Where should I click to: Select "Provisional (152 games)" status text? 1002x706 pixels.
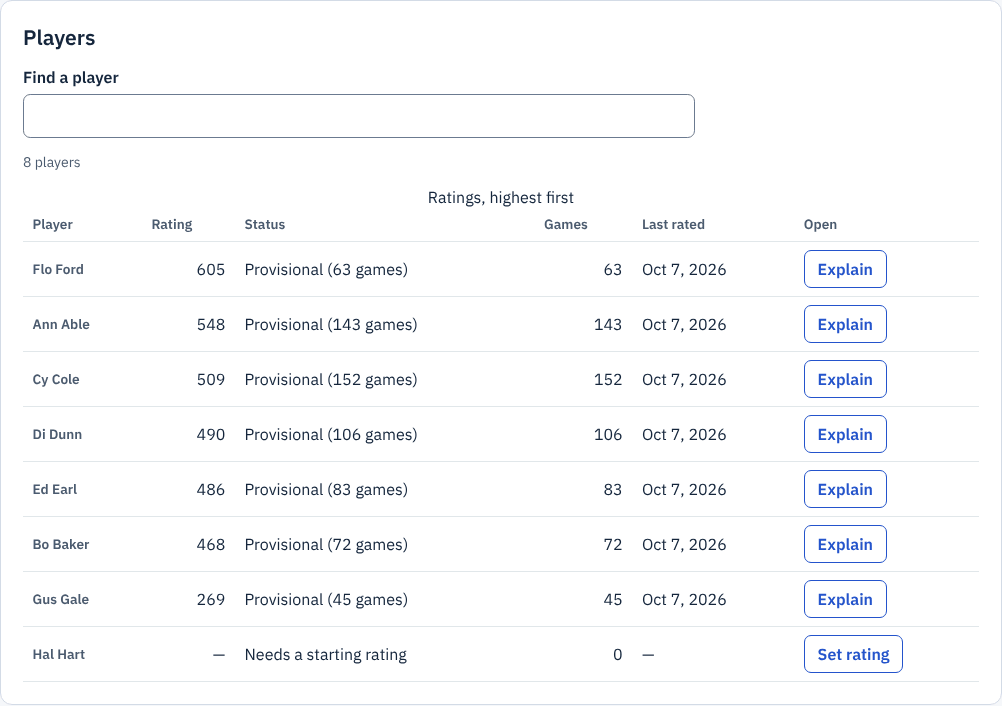pyautogui.click(x=331, y=380)
